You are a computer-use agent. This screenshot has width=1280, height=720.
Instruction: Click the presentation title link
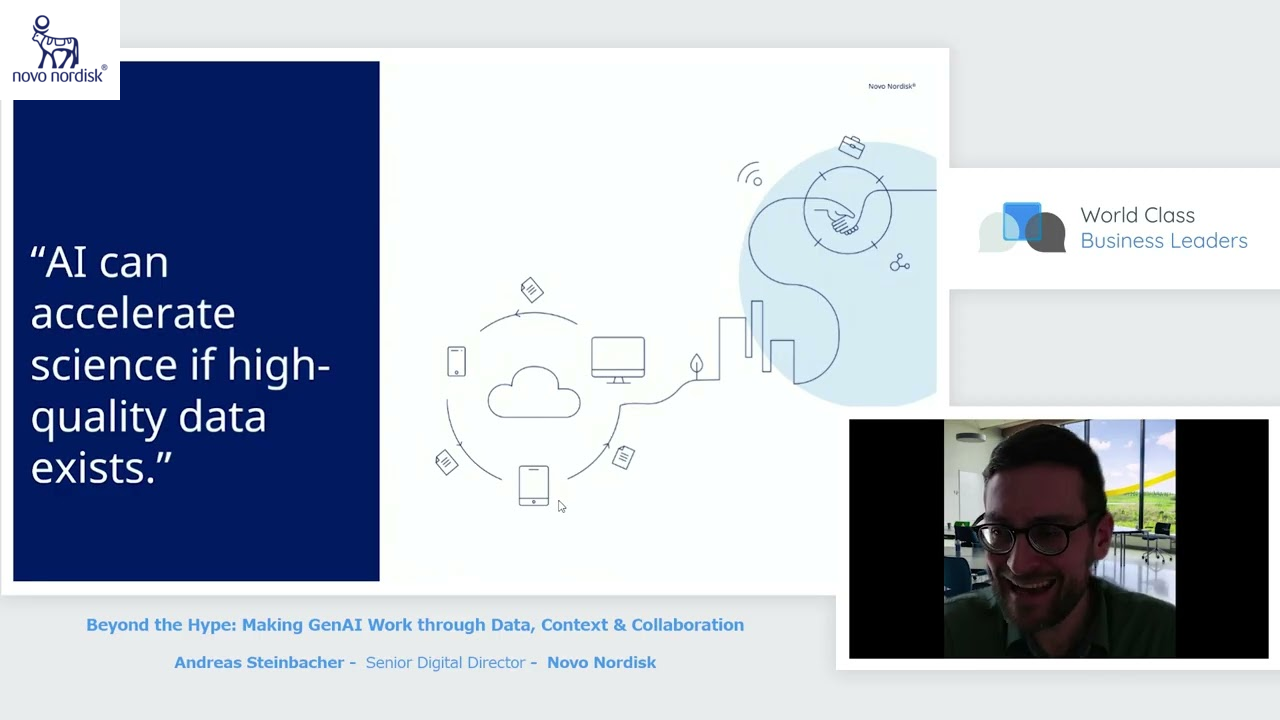tap(415, 624)
